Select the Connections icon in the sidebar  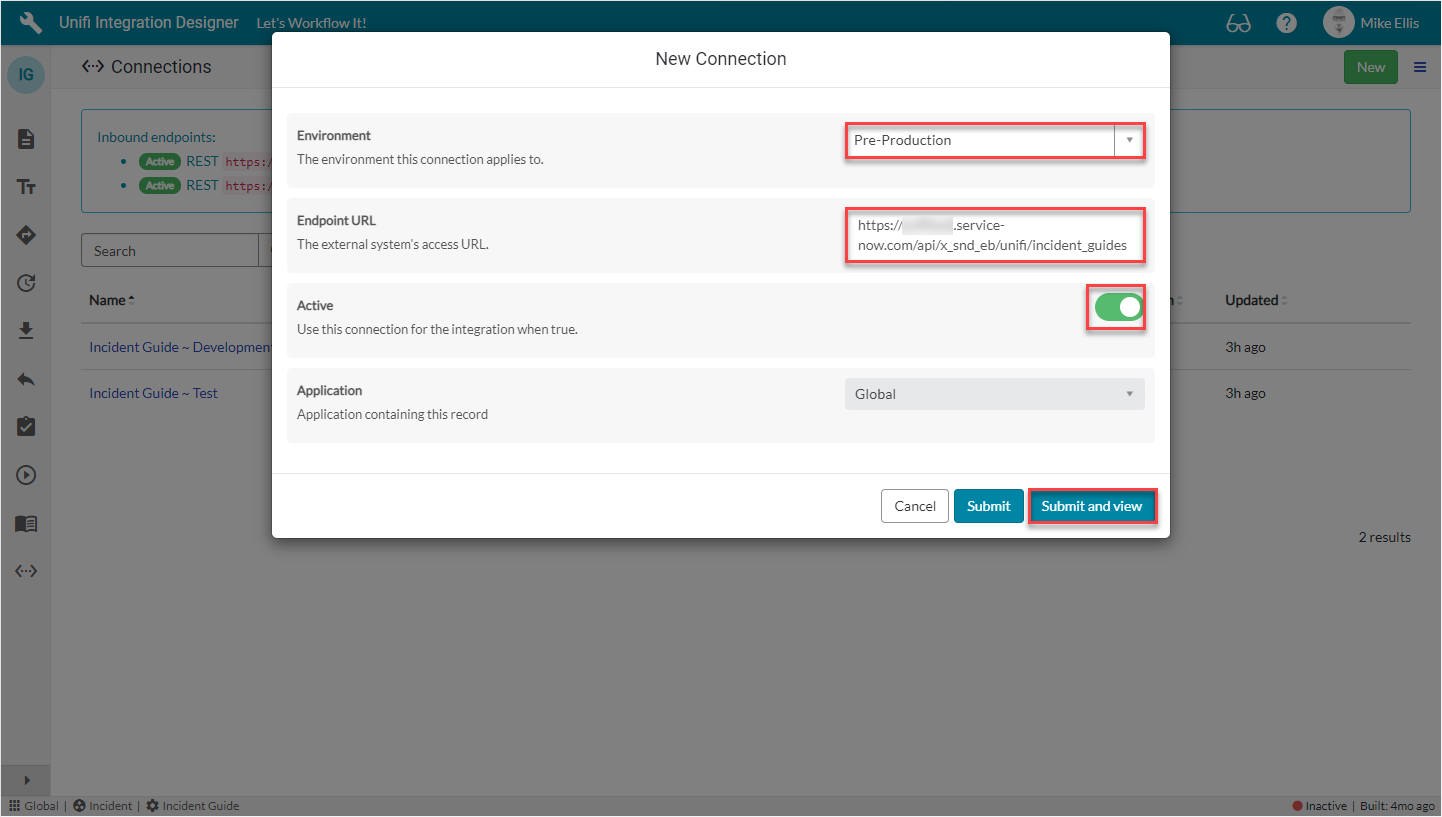click(26, 571)
